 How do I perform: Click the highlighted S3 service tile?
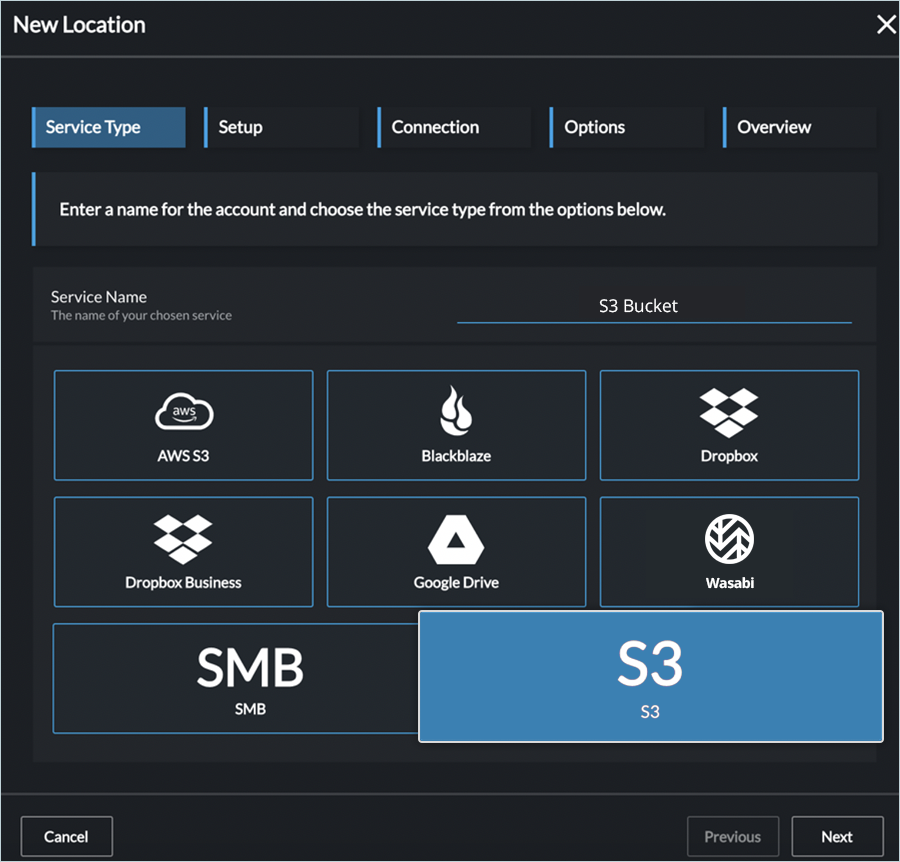[650, 677]
